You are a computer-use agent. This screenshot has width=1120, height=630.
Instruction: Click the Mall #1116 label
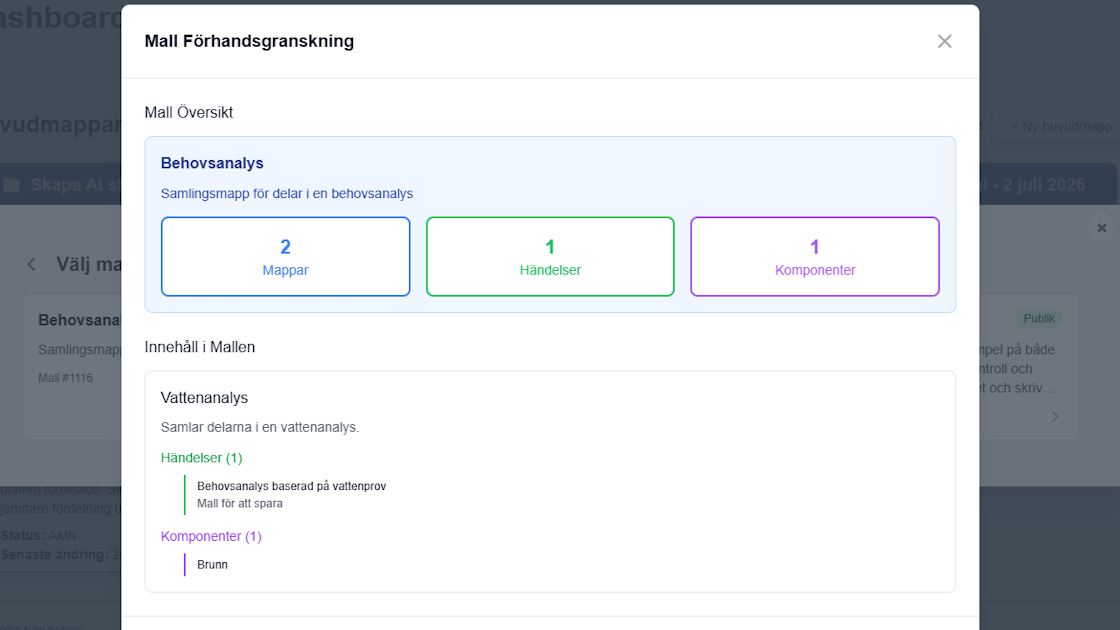65,378
